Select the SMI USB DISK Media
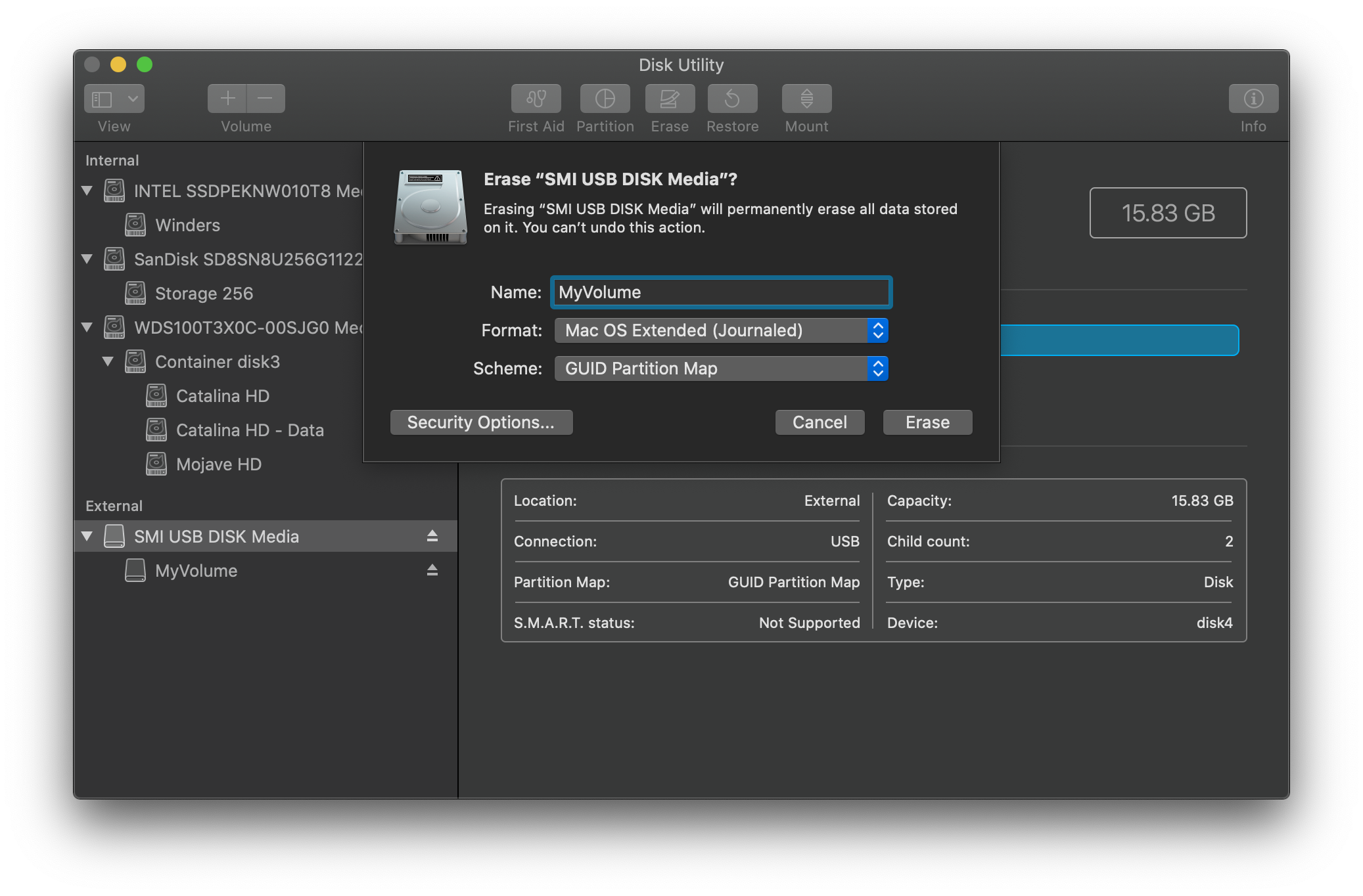This screenshot has width=1363, height=896. click(215, 536)
